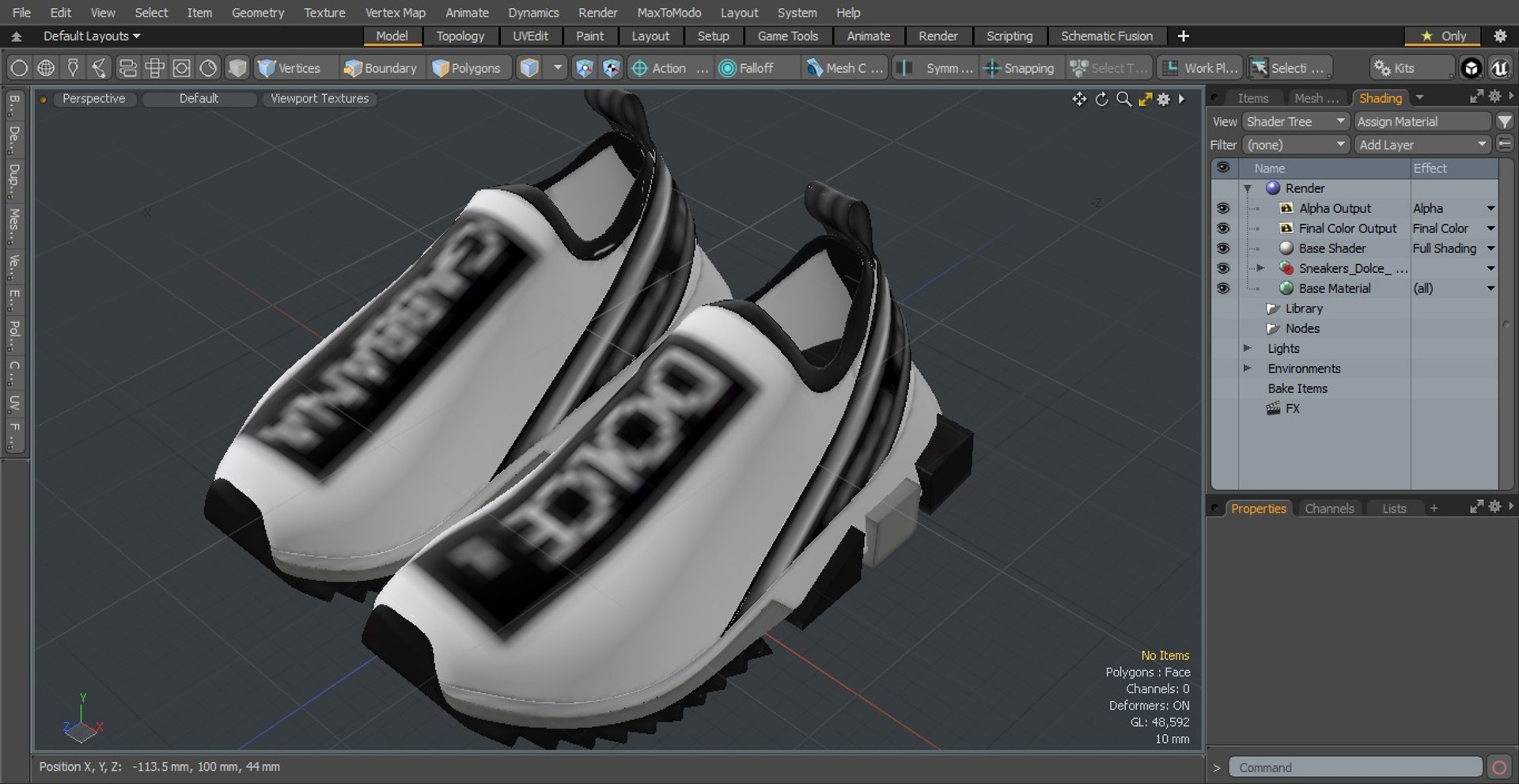Toggle the star Only favorites filter
This screenshot has width=1519, height=784.
[x=1444, y=36]
